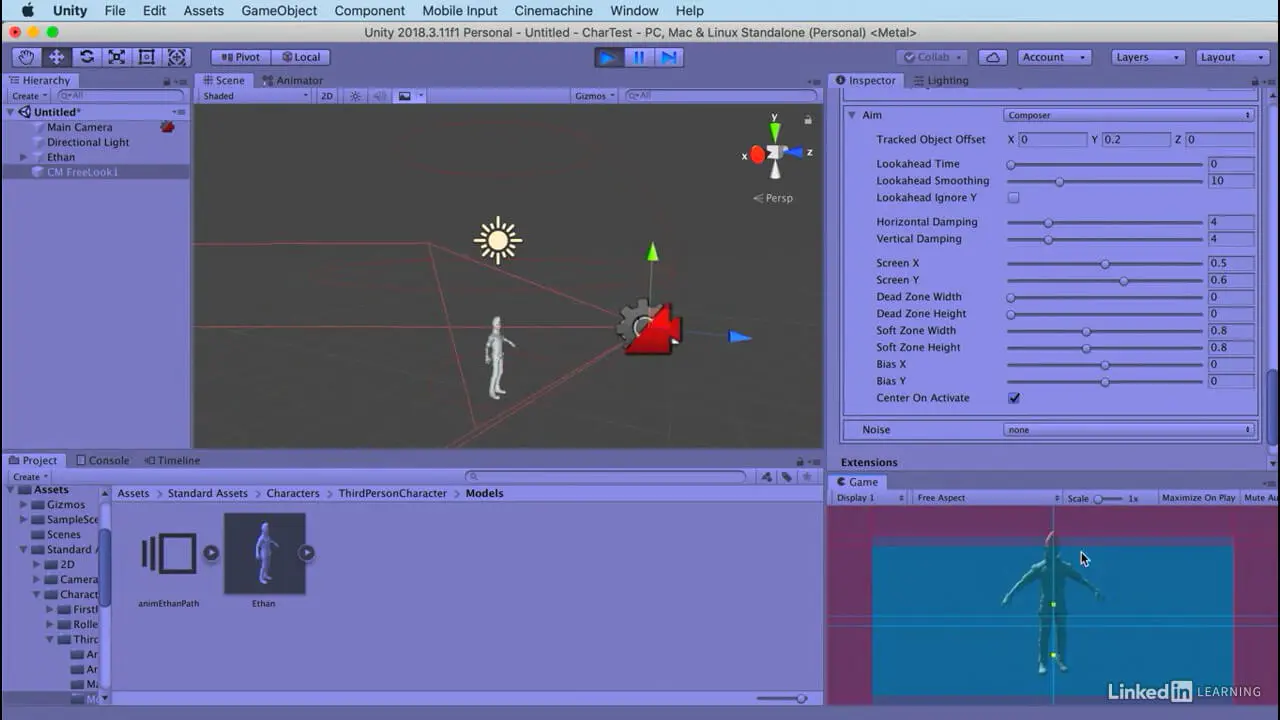Screen dimensions: 1280x720
Task: Collapse the Aim section
Action: click(x=852, y=115)
